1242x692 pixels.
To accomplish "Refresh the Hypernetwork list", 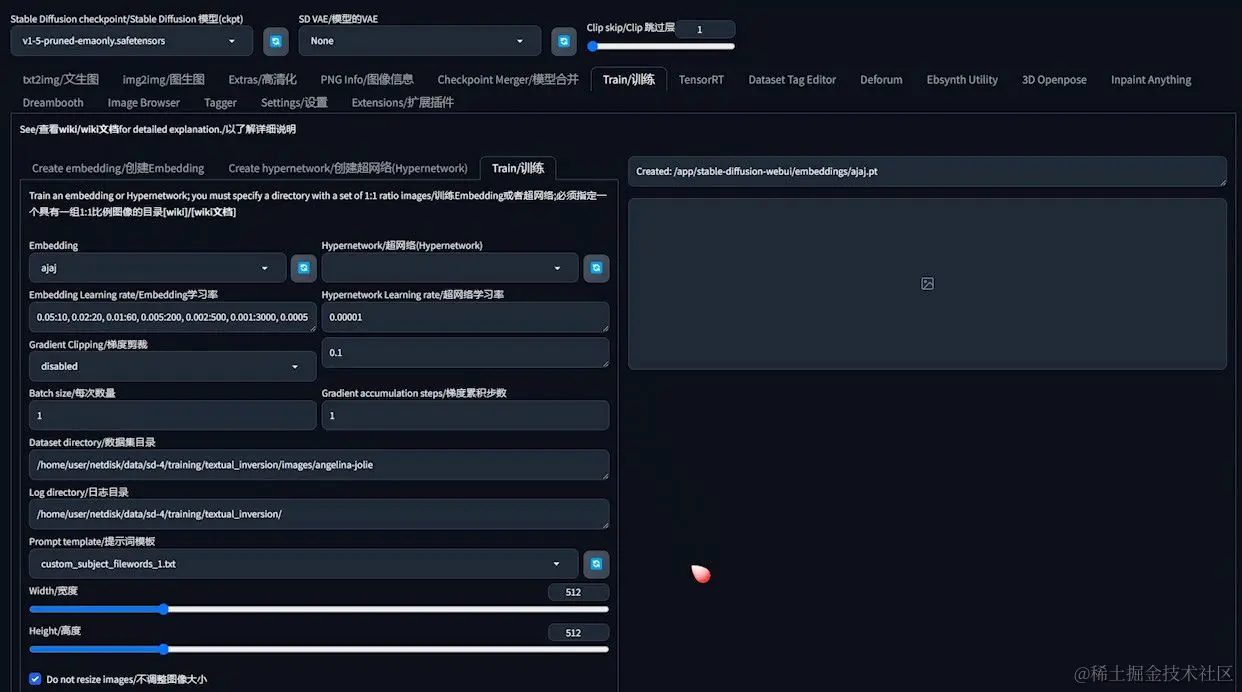I will tap(596, 268).
